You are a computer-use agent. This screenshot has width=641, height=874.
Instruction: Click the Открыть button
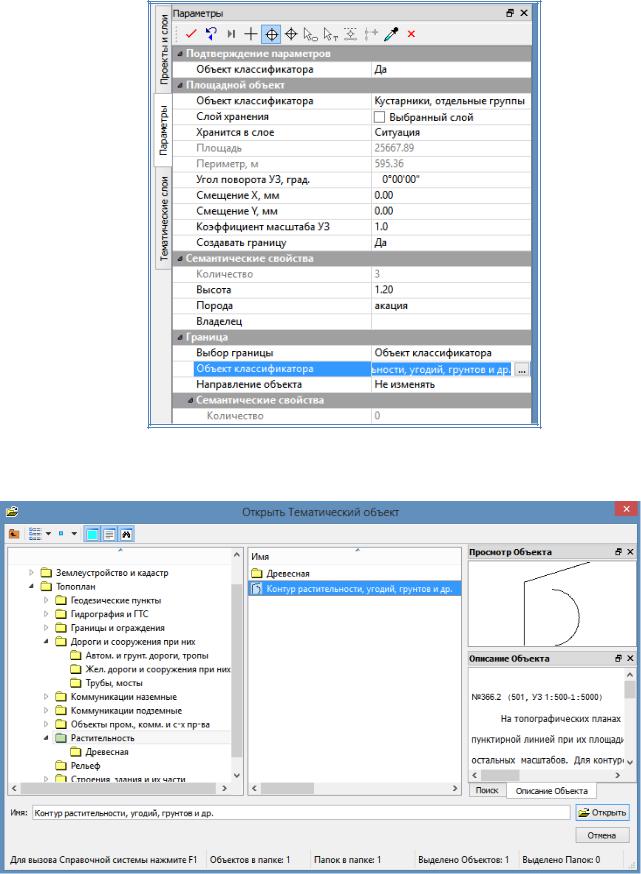[x=602, y=813]
